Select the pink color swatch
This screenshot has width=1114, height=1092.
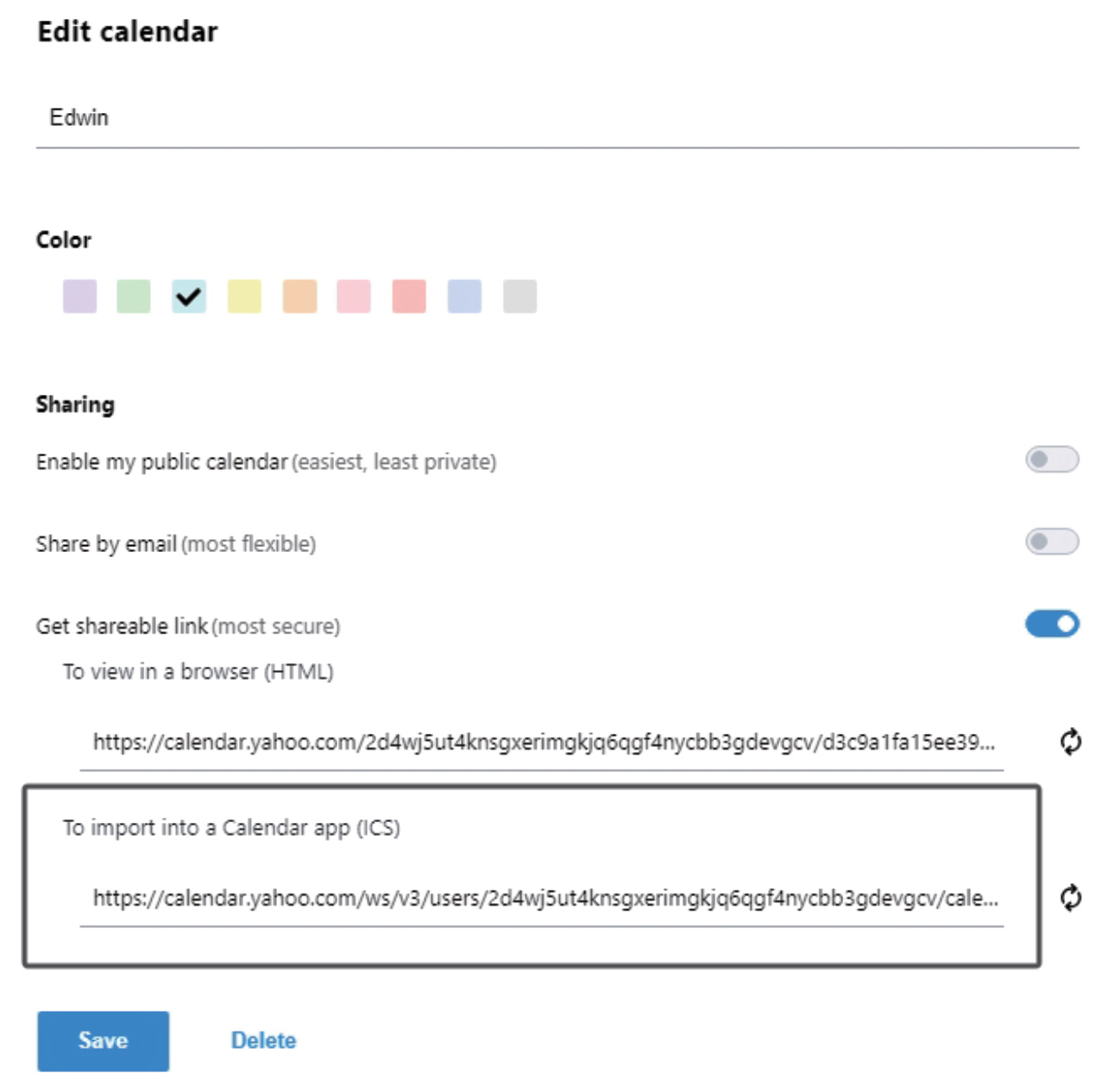tap(353, 297)
